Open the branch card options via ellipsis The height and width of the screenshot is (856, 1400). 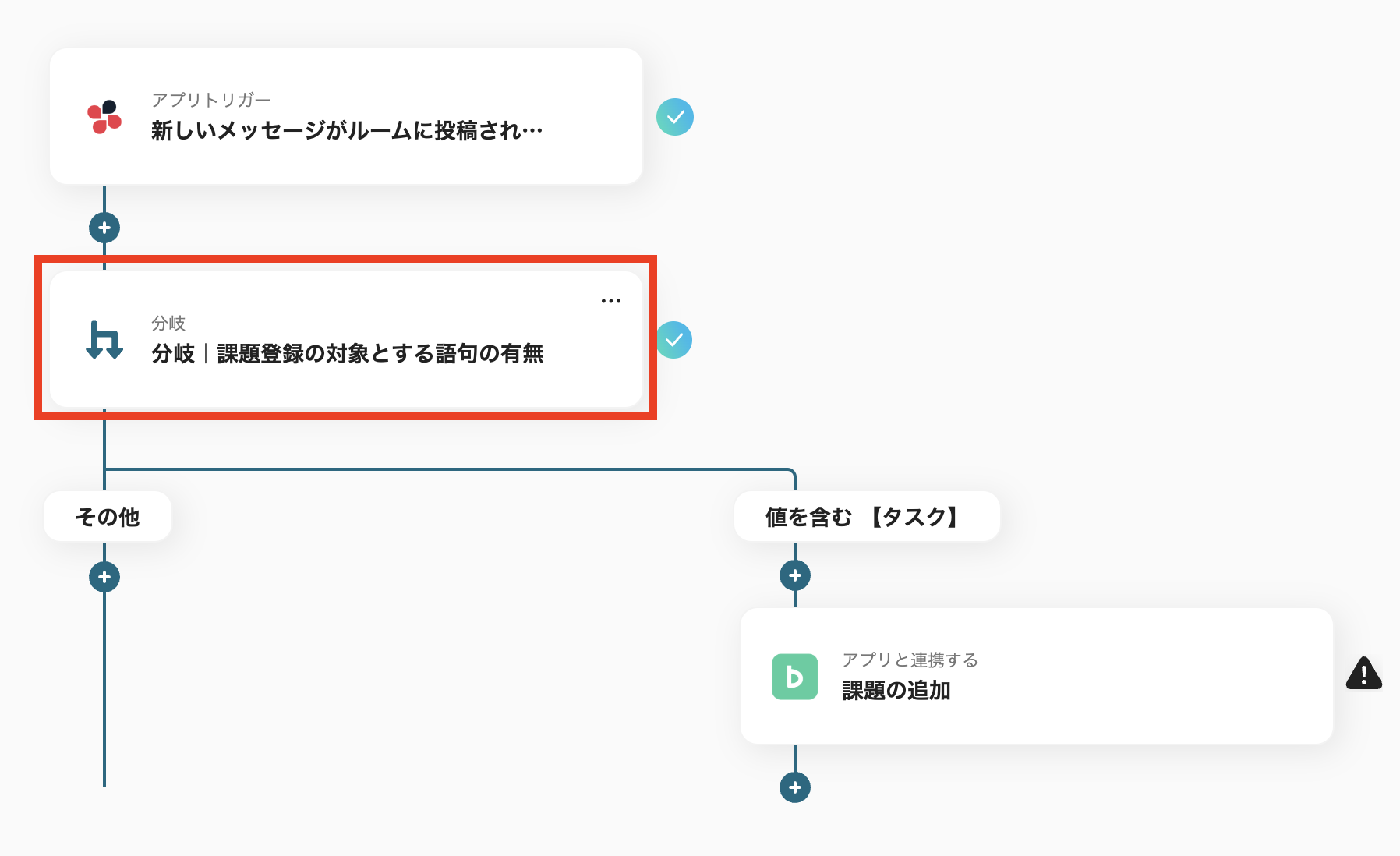[611, 300]
